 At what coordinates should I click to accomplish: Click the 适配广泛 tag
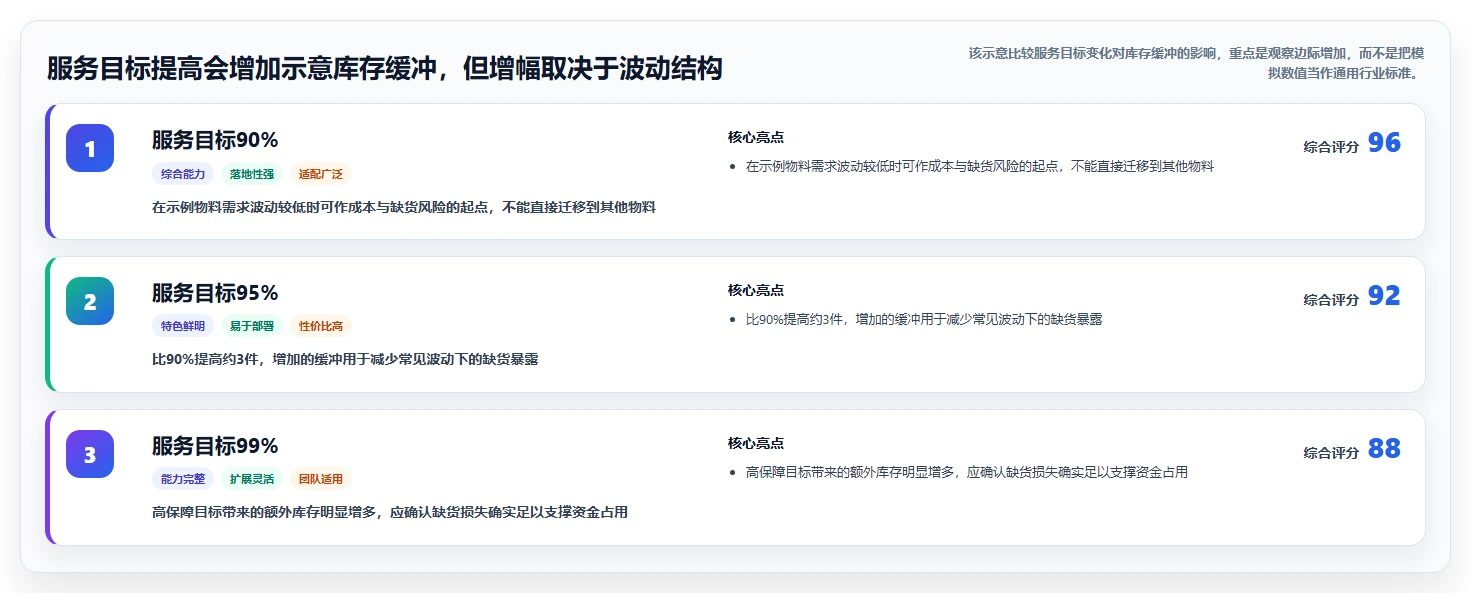point(321,174)
